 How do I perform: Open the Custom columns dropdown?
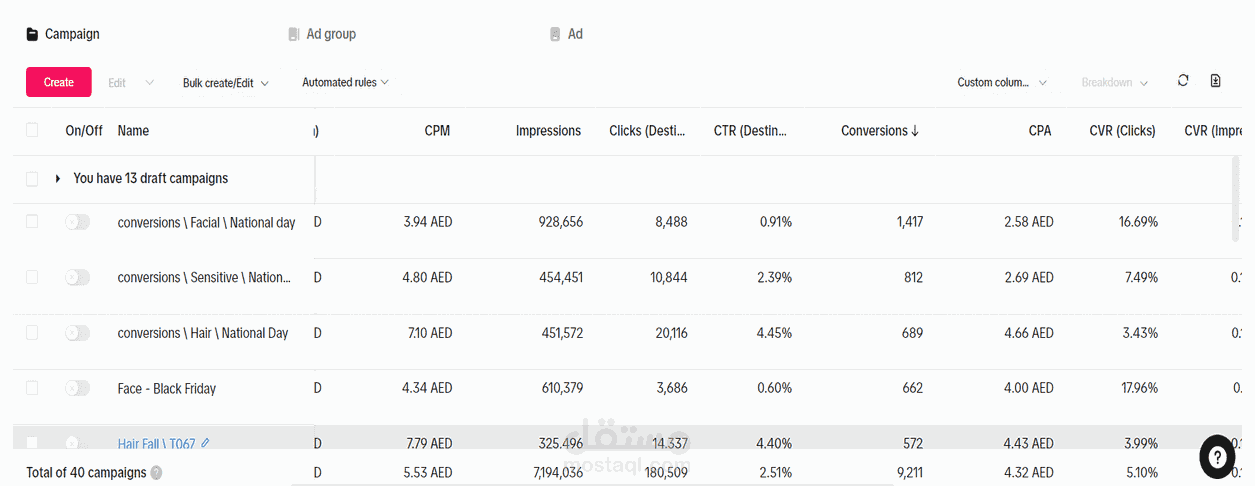(x=1002, y=83)
